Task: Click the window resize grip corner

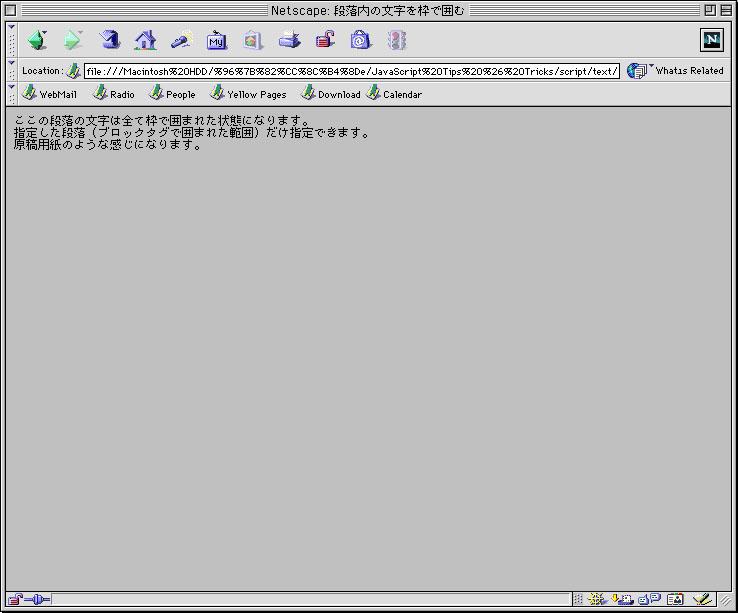Action: [x=725, y=599]
